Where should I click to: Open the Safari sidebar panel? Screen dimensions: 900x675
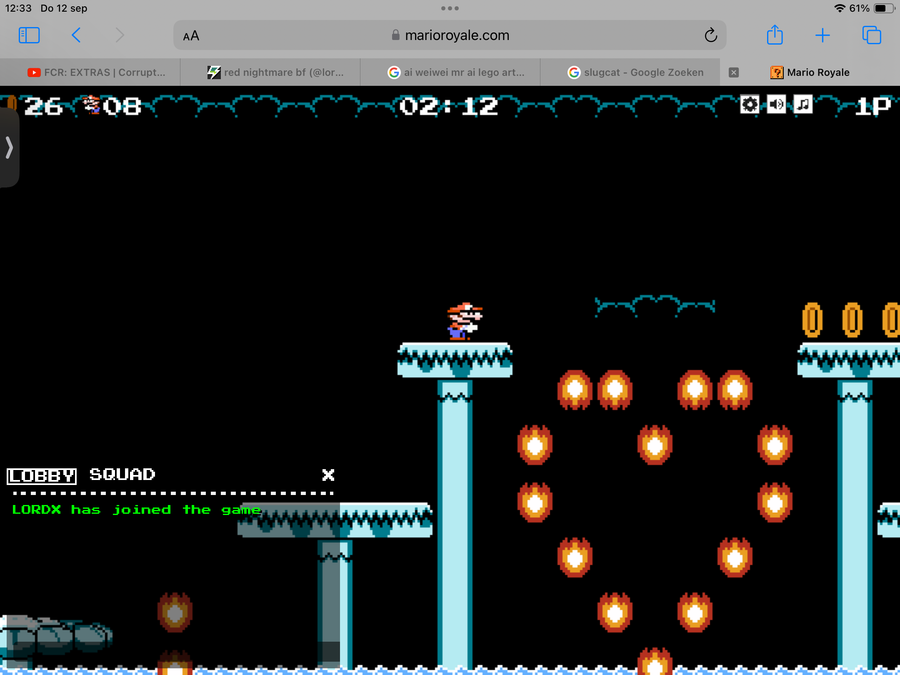pyautogui.click(x=29, y=35)
